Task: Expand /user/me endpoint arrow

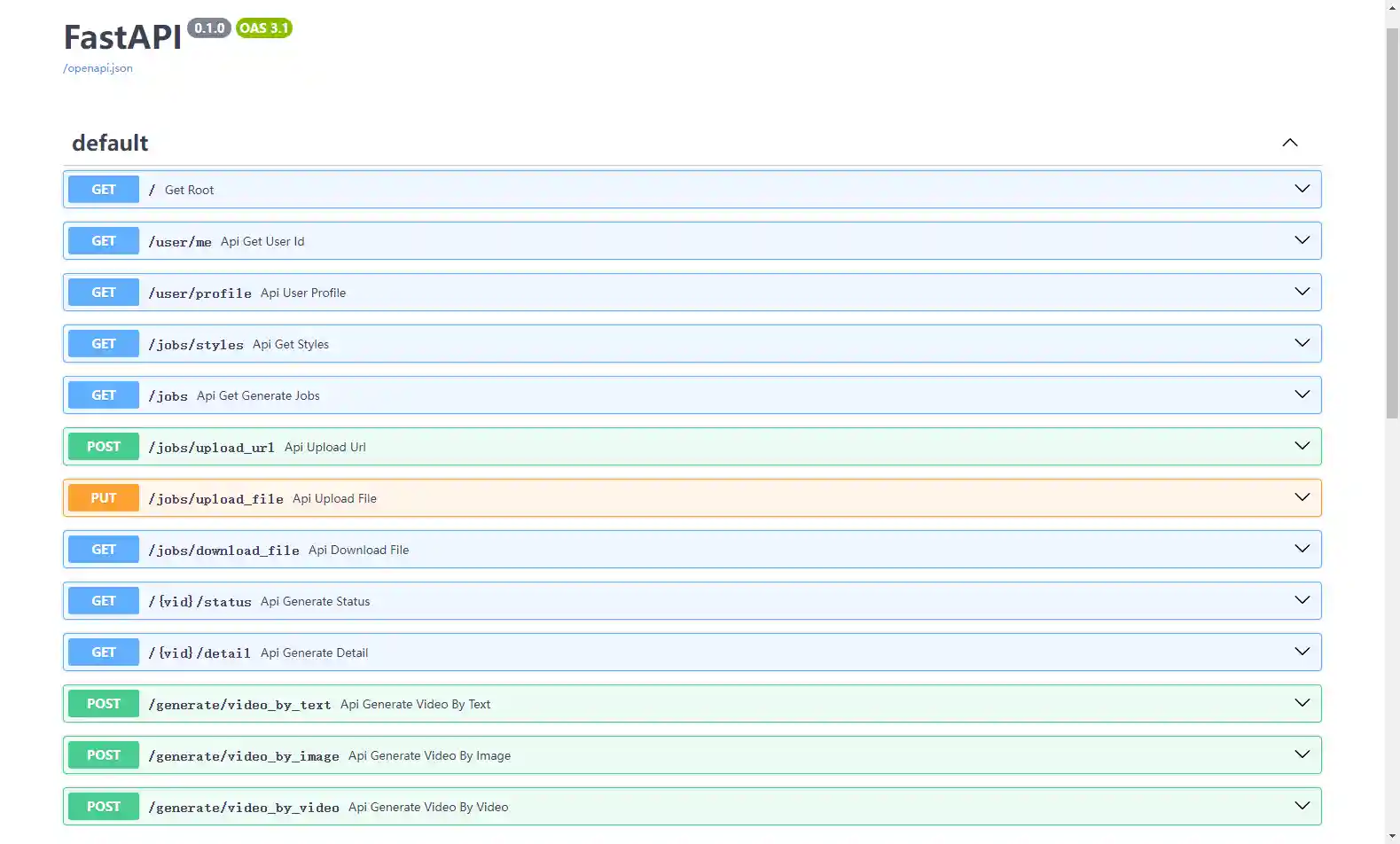Action: click(x=1302, y=240)
